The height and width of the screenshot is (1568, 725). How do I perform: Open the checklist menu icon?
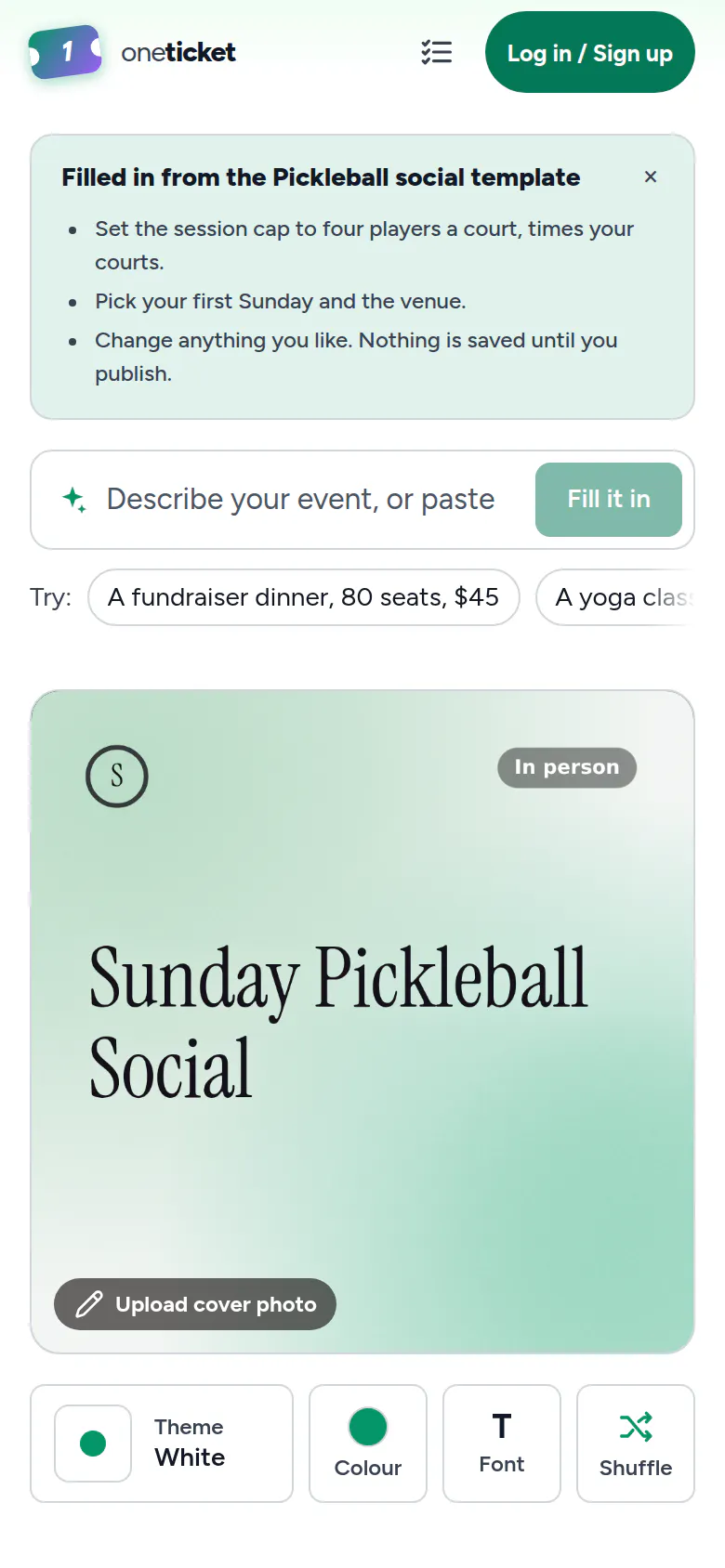coord(436,52)
